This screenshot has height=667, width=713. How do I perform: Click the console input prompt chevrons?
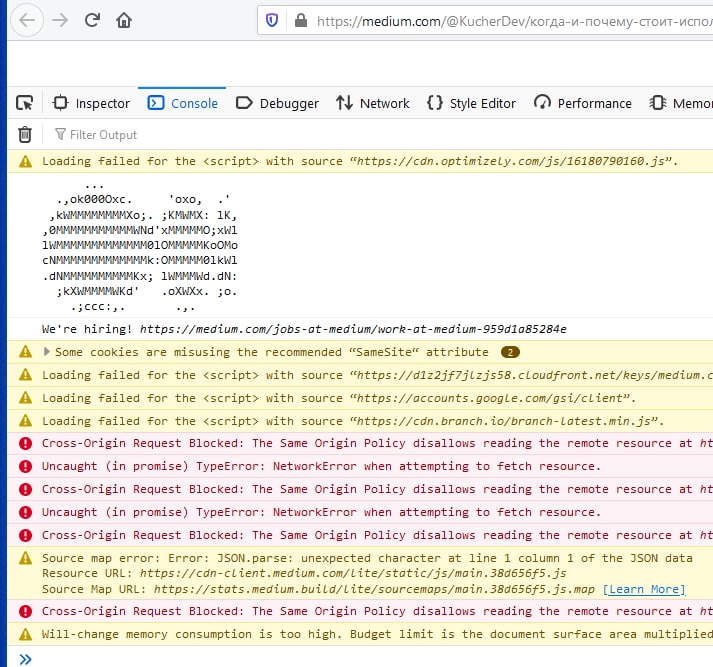point(25,659)
